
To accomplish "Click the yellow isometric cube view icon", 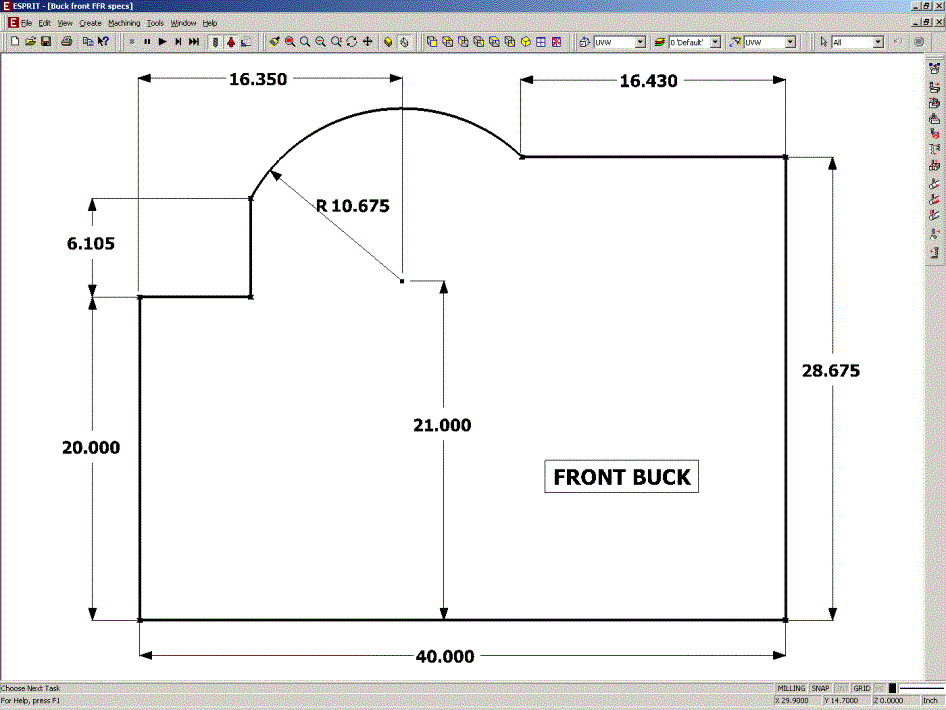I will (x=525, y=42).
